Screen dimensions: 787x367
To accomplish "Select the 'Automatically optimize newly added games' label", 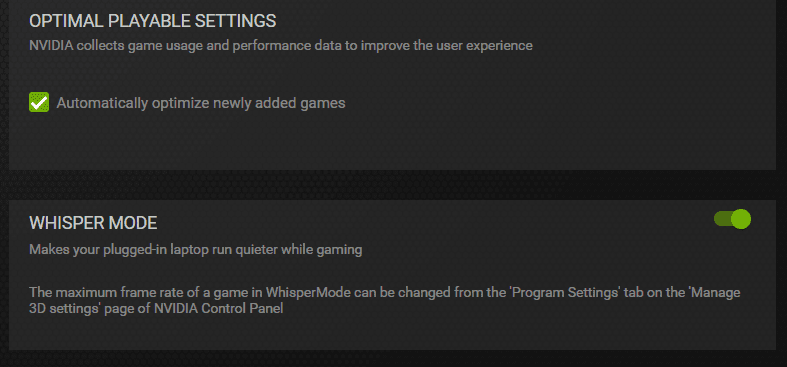I will tap(201, 103).
